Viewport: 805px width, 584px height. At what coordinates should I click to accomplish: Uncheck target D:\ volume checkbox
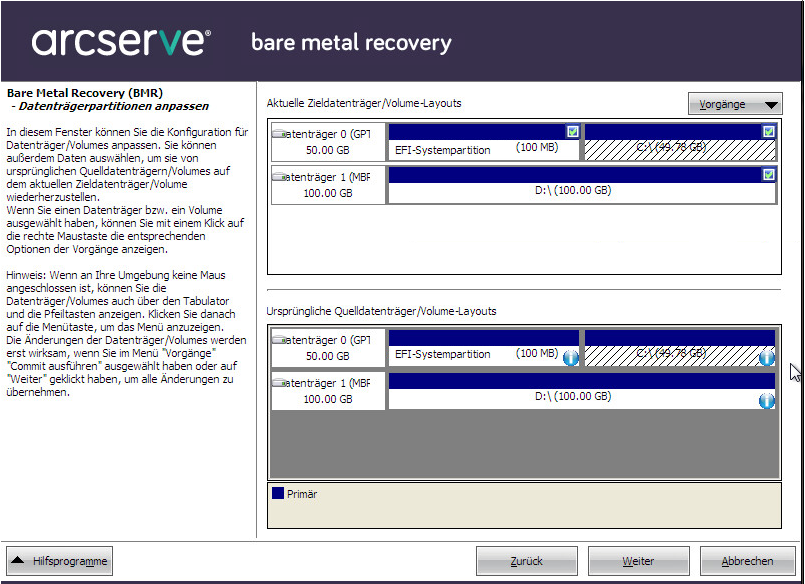769,175
